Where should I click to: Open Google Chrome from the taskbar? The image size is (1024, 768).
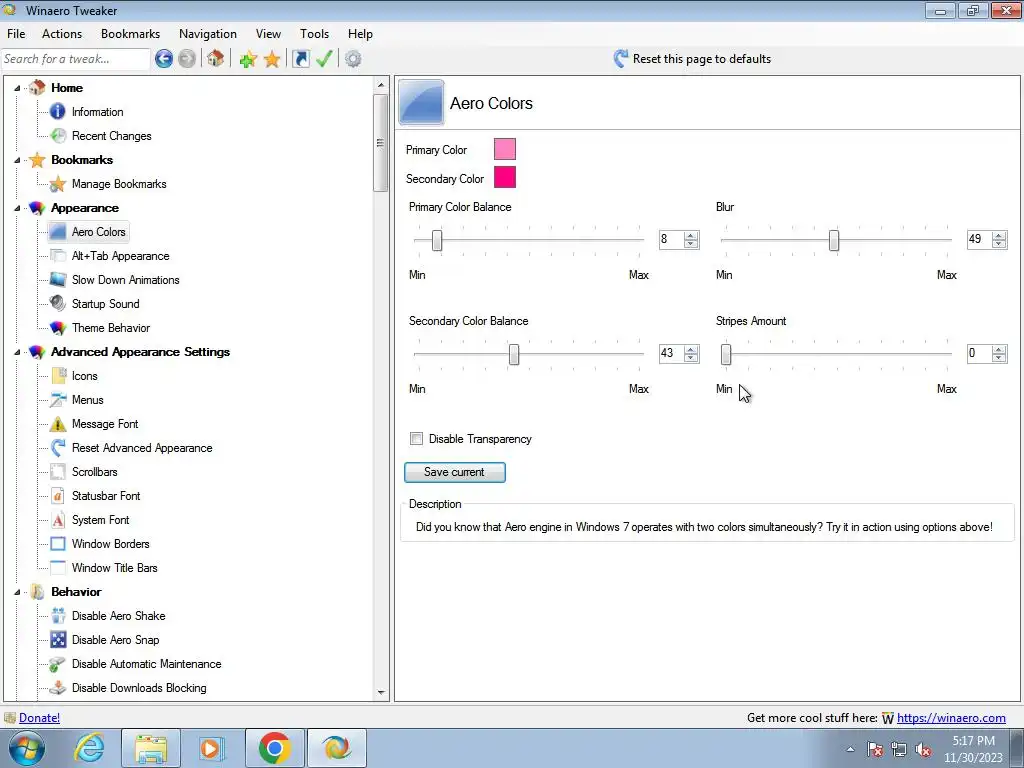point(274,748)
